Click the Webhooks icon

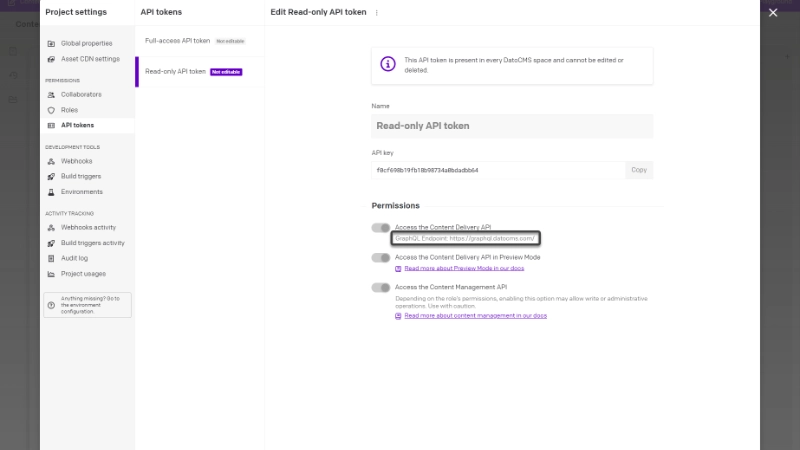coord(51,161)
